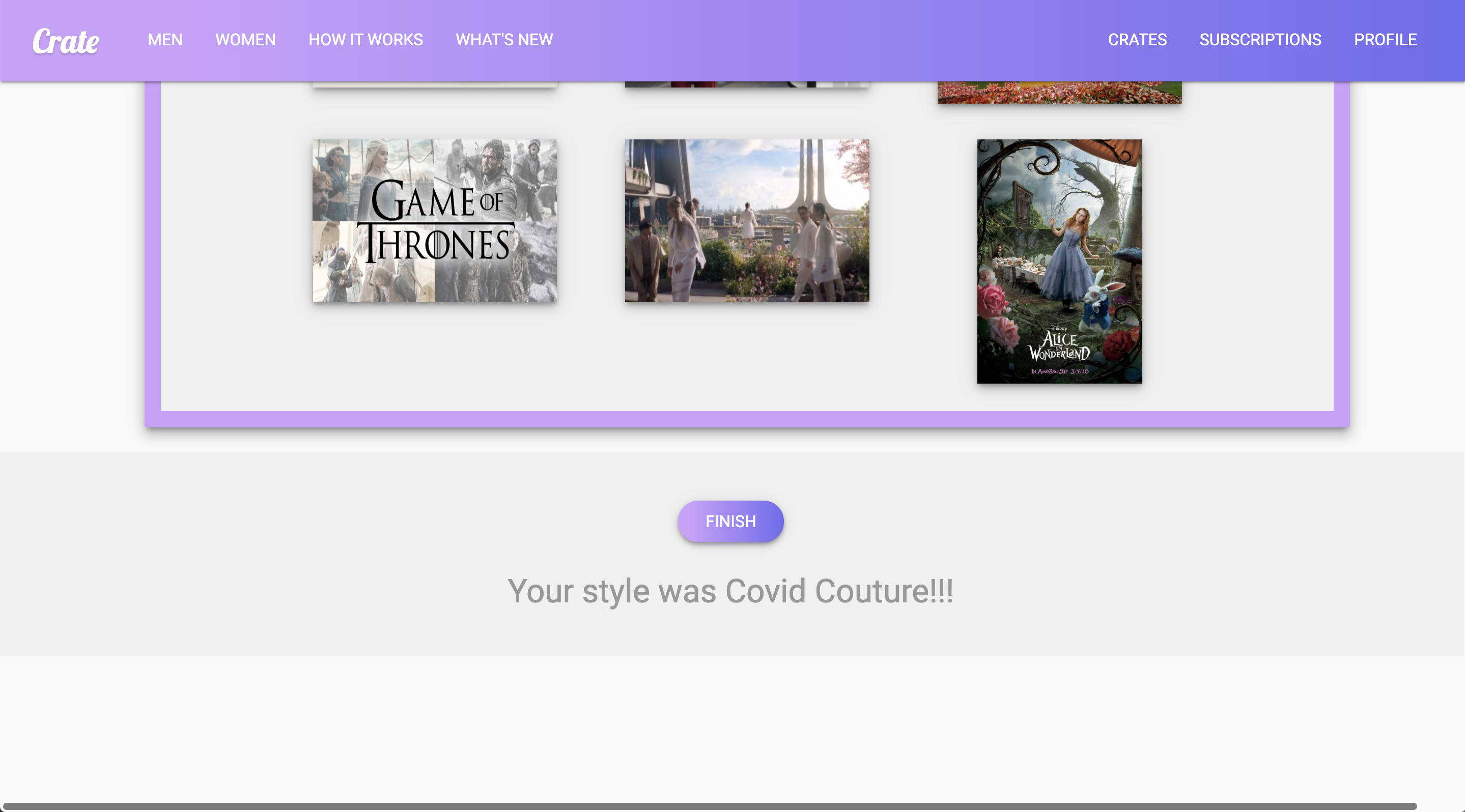Image resolution: width=1465 pixels, height=812 pixels.
Task: Open the HOW IT WORKS page
Action: (365, 40)
